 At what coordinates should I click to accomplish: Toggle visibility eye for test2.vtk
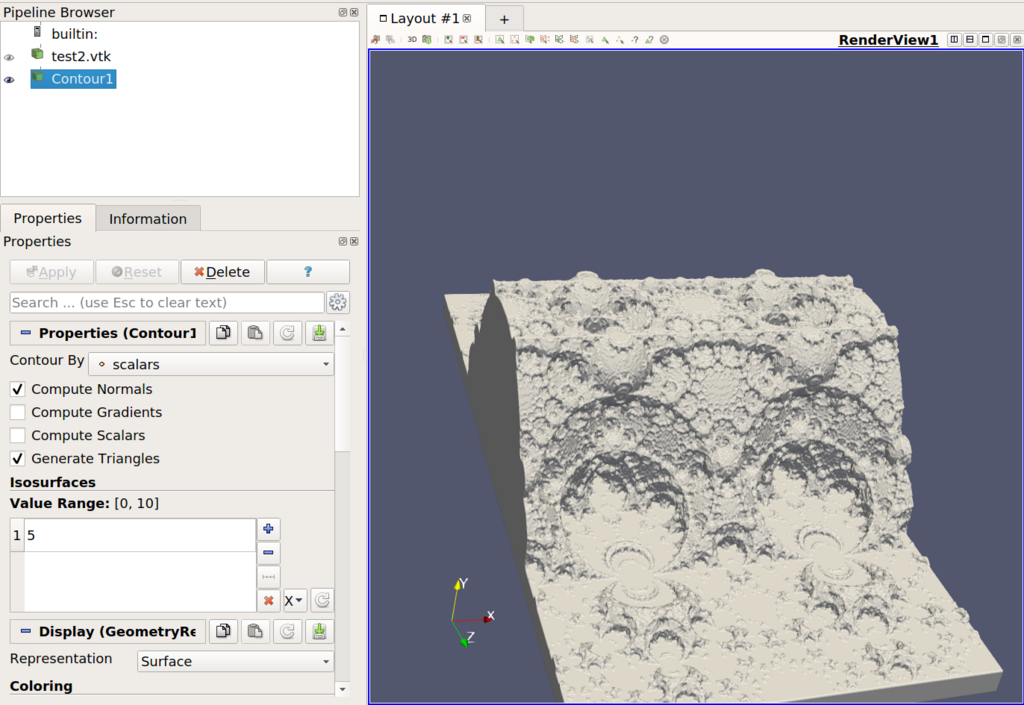click(x=9, y=57)
